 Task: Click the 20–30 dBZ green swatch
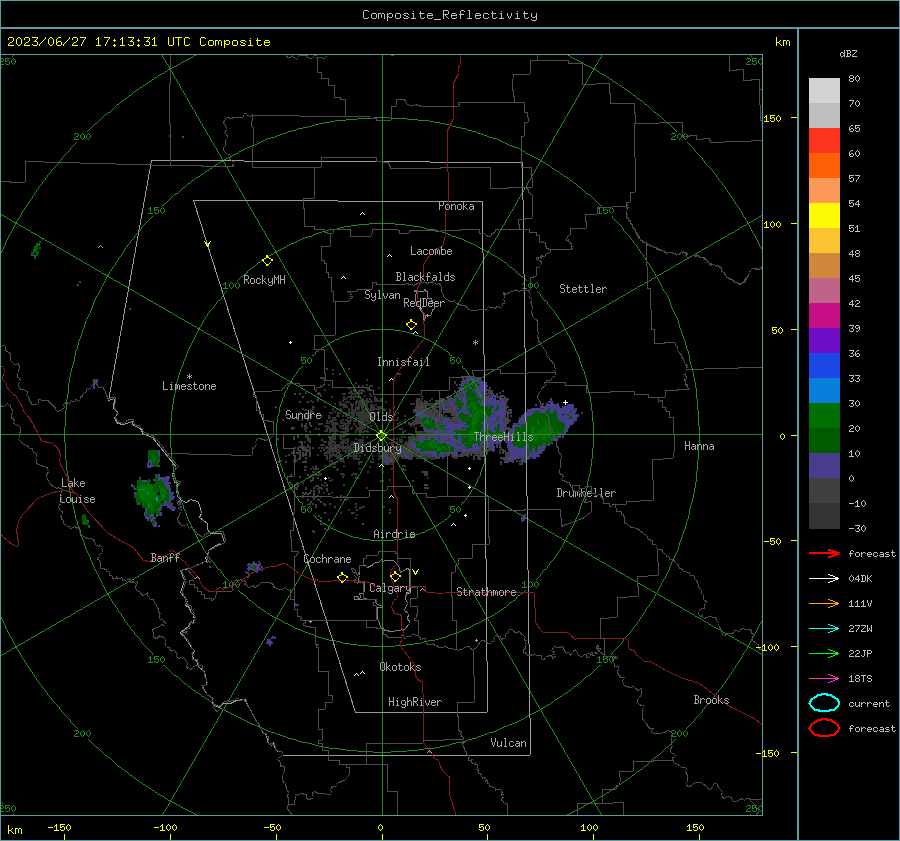[x=824, y=416]
